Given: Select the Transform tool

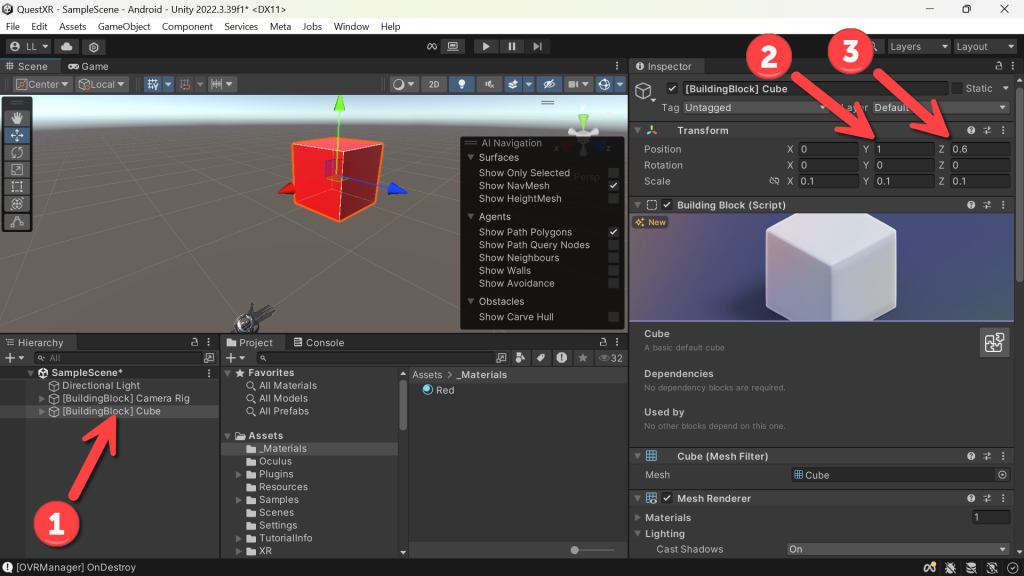Looking at the screenshot, I should click(17, 204).
